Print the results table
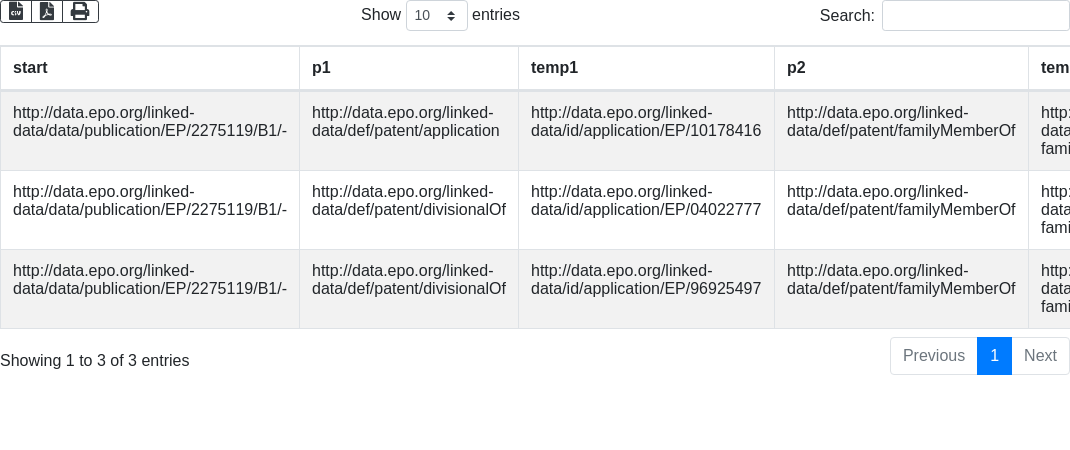Screen dimensions: 1070x450 (80, 11)
